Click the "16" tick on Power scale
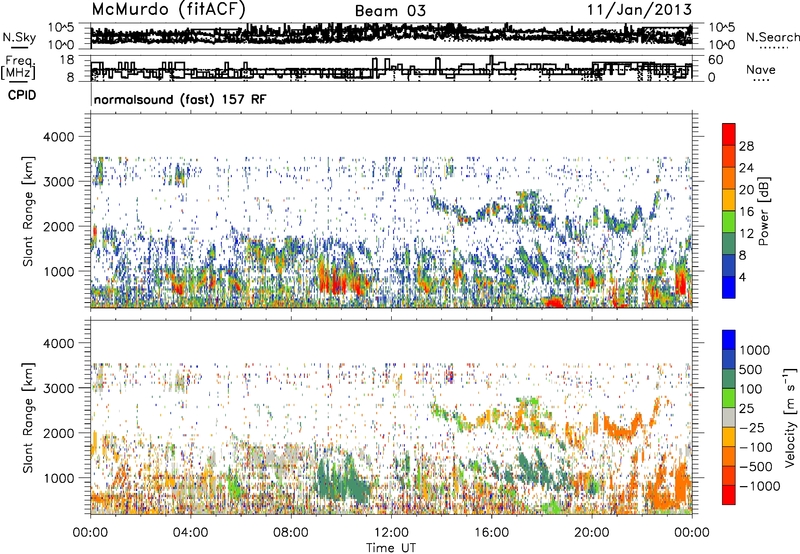This screenshot has height=554, width=800. tap(746, 212)
